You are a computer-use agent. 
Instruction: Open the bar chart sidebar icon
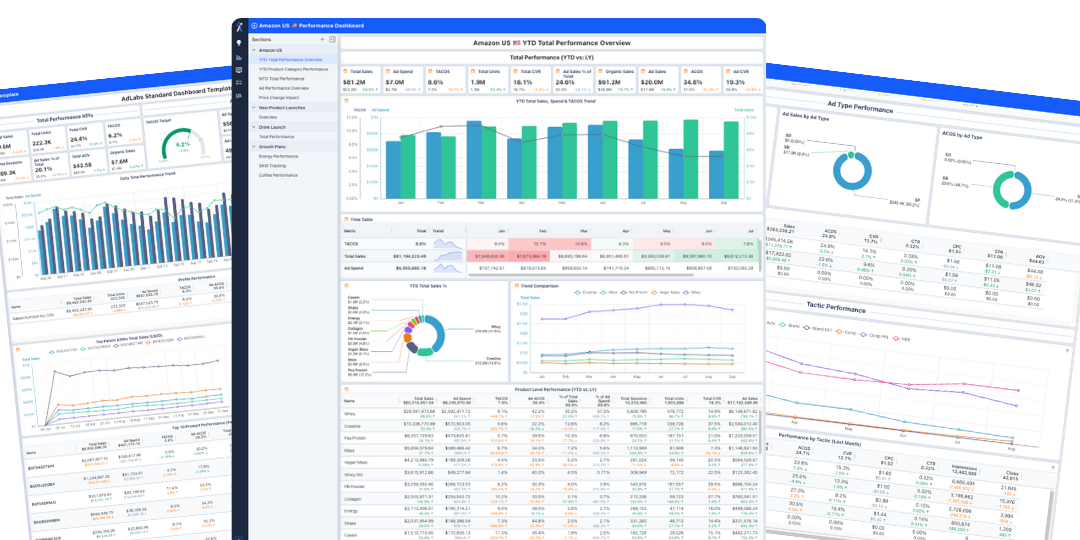pyautogui.click(x=239, y=56)
